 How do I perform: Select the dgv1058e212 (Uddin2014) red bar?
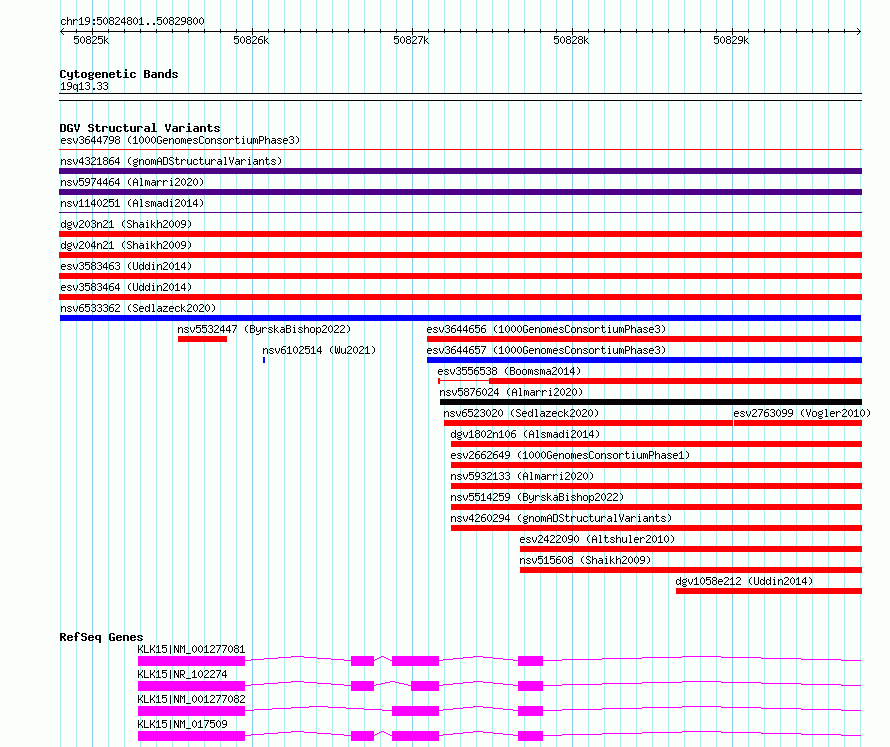[769, 591]
